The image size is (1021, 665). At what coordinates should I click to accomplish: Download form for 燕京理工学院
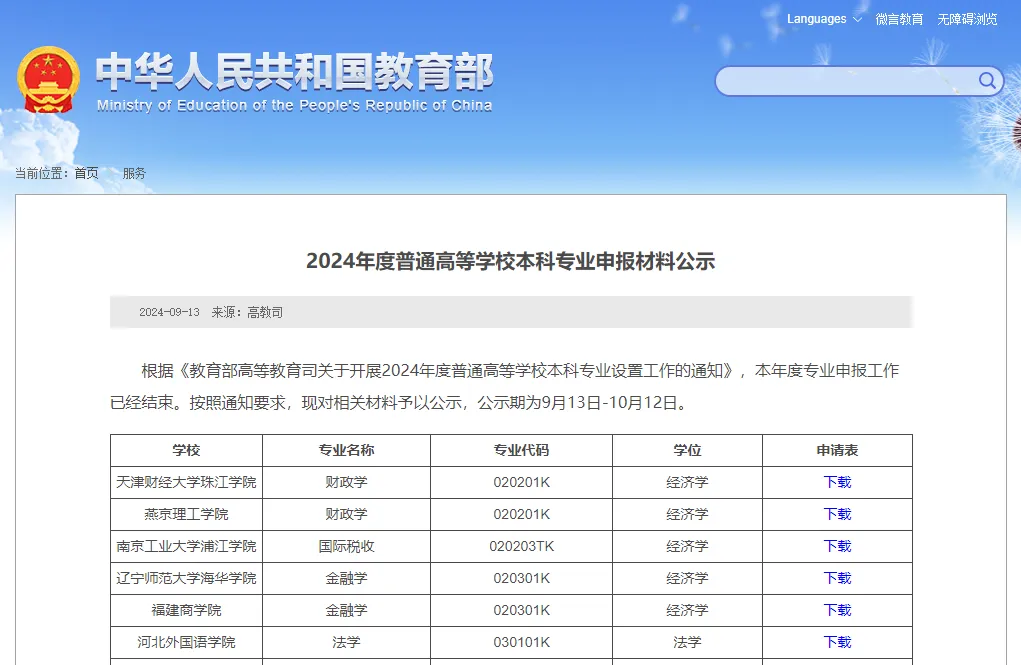coord(837,514)
